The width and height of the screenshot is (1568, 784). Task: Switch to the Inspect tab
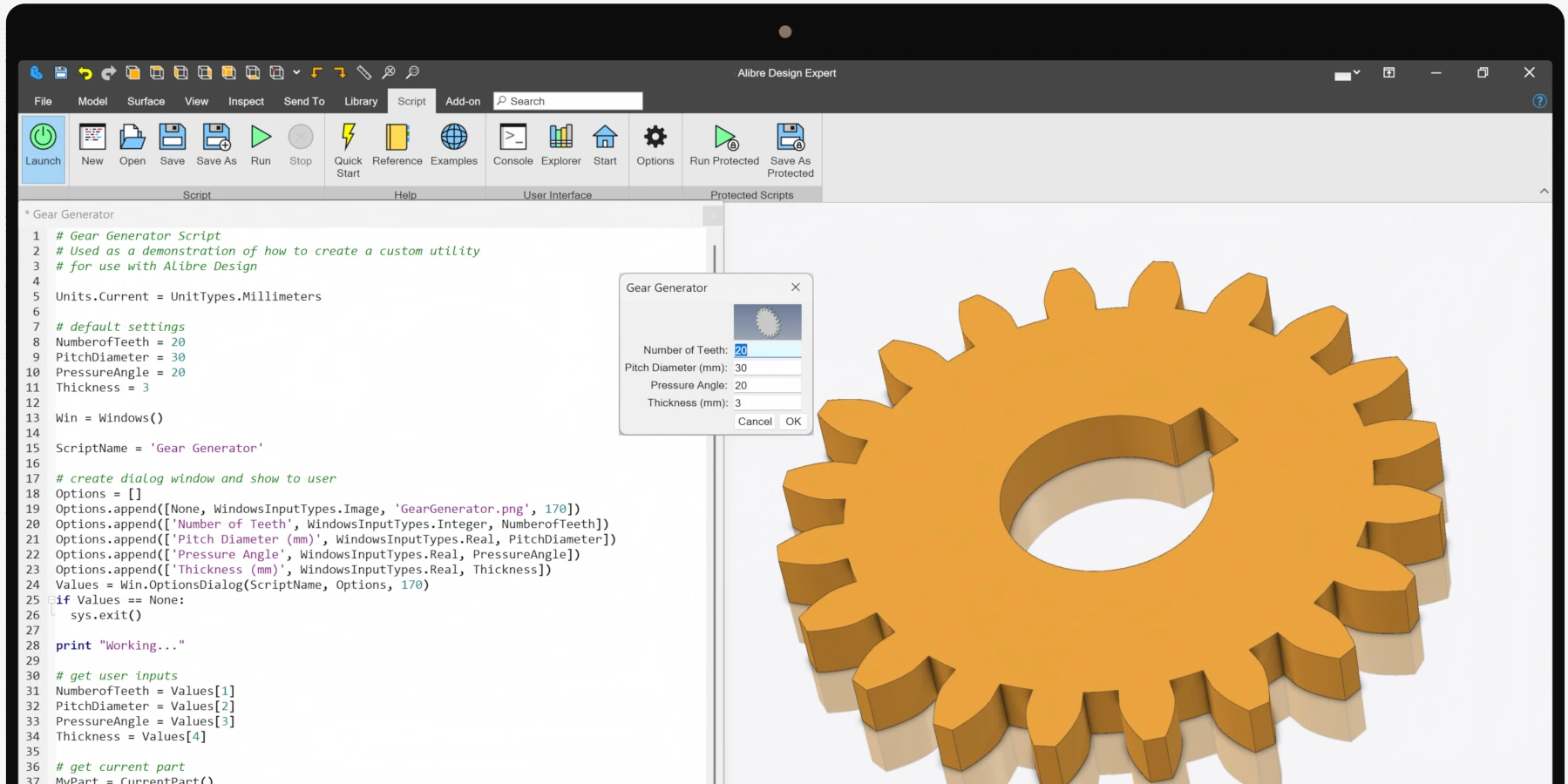pos(246,101)
